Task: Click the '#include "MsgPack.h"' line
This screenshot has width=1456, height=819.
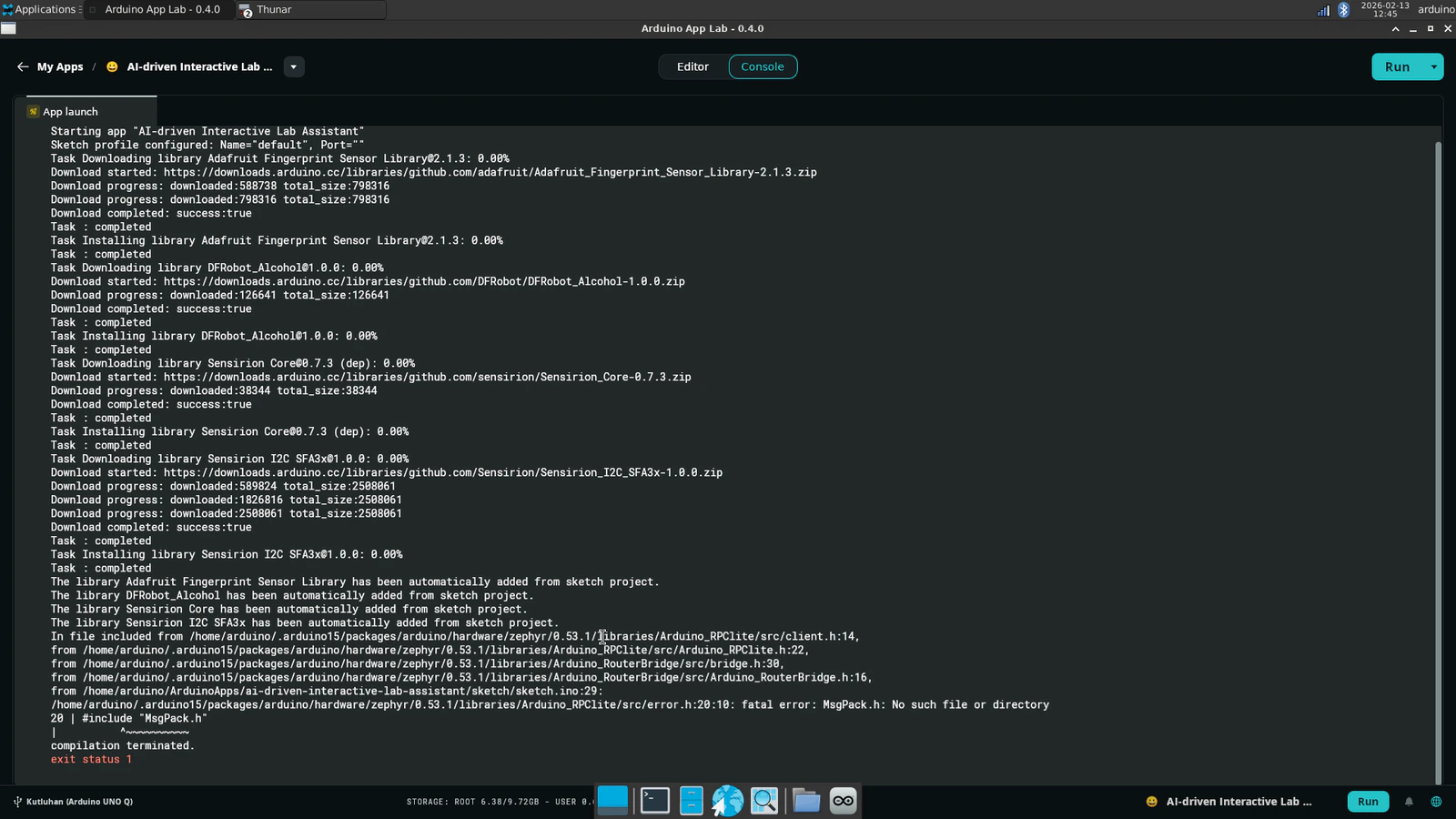Action: point(129,718)
